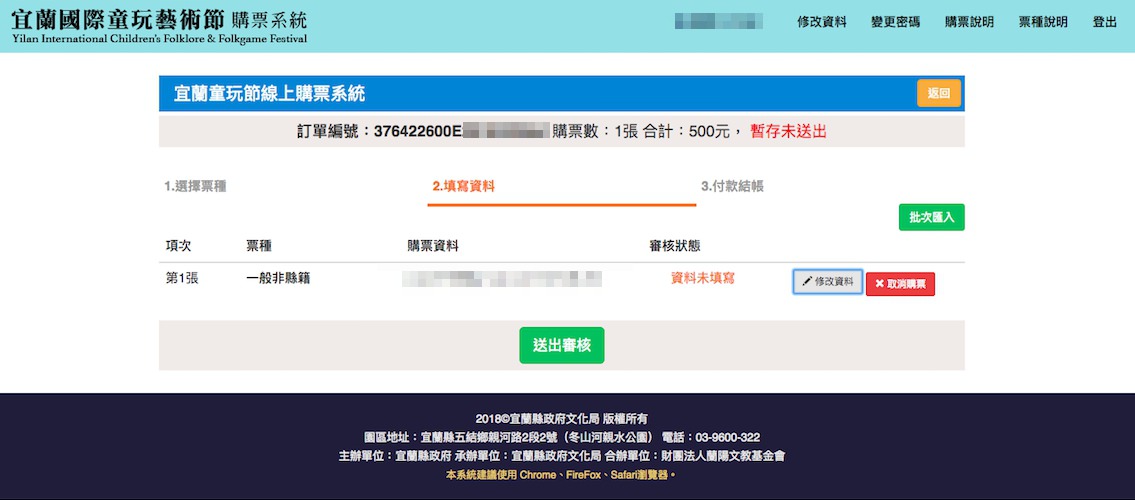
Task: Select the 2.填寫資料 step tab
Action: coord(464,186)
